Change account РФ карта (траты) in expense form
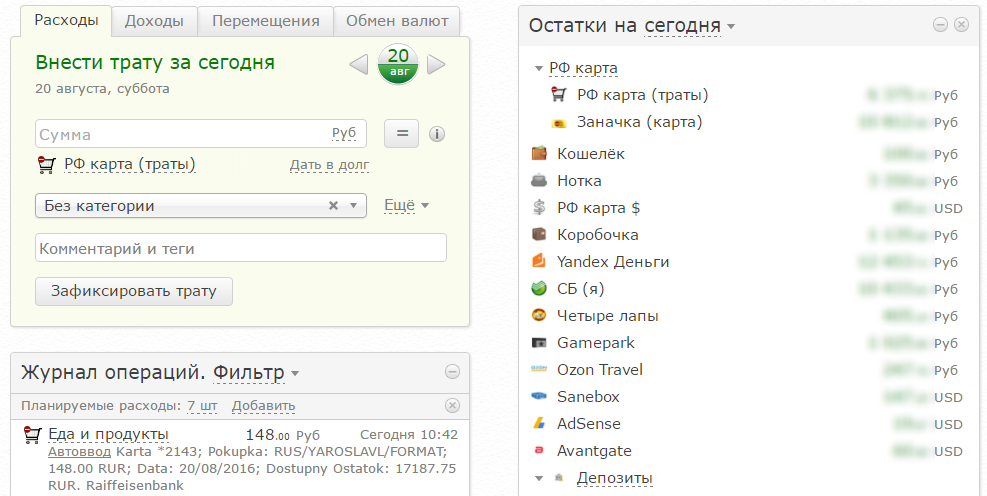The width and height of the screenshot is (987, 496). (x=130, y=165)
